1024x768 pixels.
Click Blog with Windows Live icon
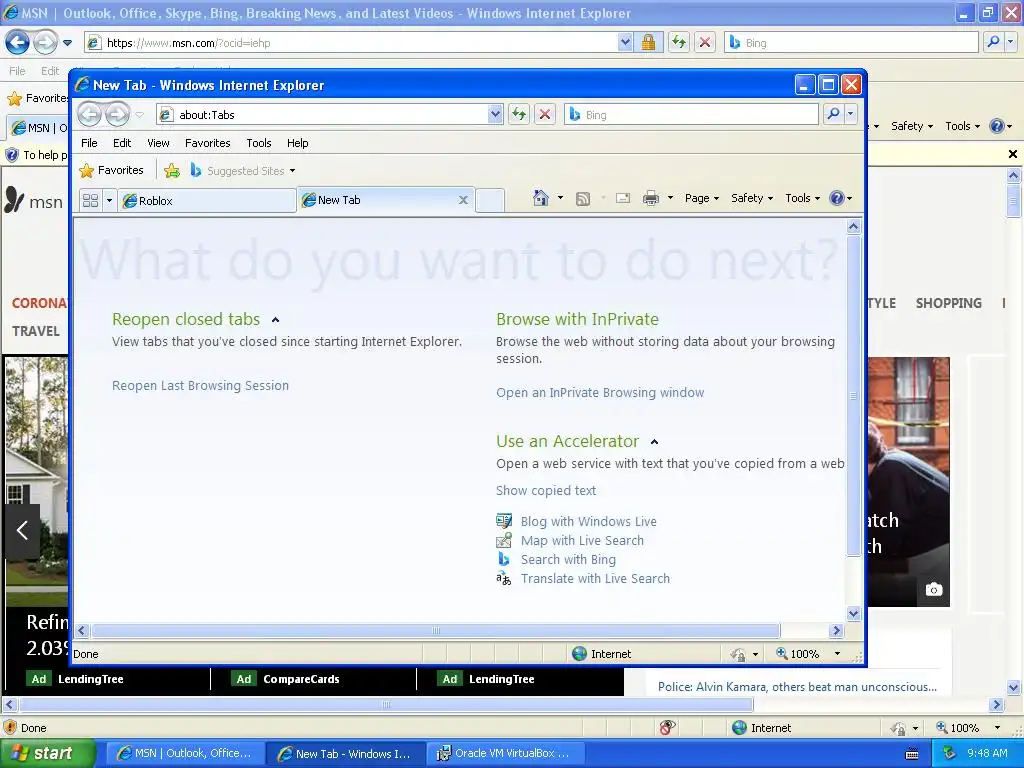click(x=504, y=521)
